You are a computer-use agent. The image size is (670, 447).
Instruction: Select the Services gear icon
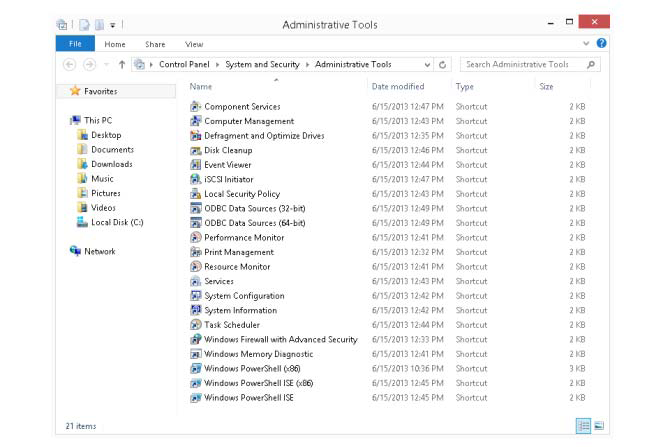click(196, 281)
